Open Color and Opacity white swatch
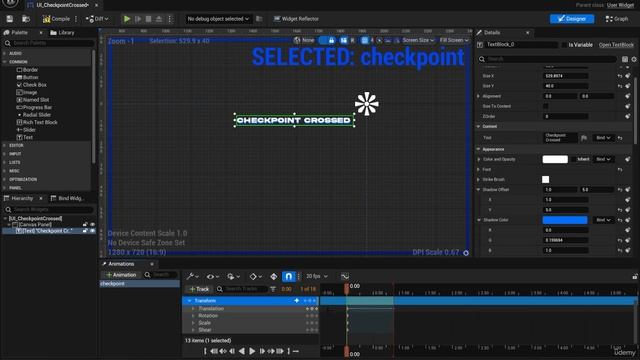 click(555, 159)
